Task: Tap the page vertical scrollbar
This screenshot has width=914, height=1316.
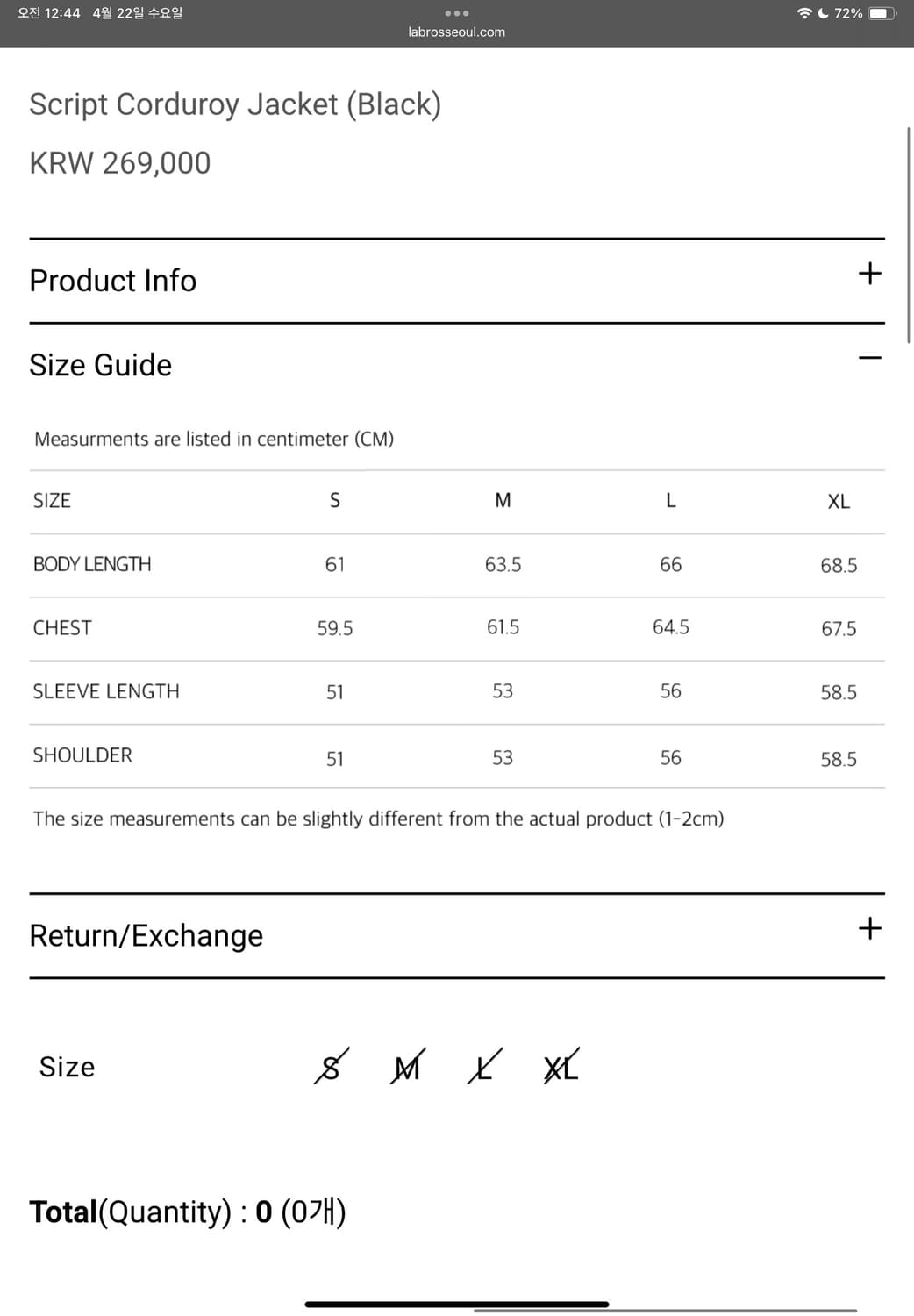Action: click(x=909, y=235)
